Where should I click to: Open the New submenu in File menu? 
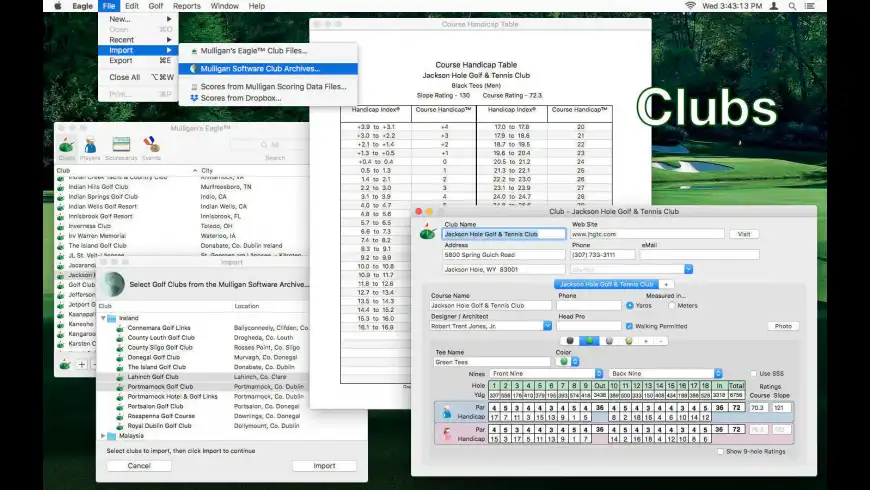pyautogui.click(x=138, y=19)
